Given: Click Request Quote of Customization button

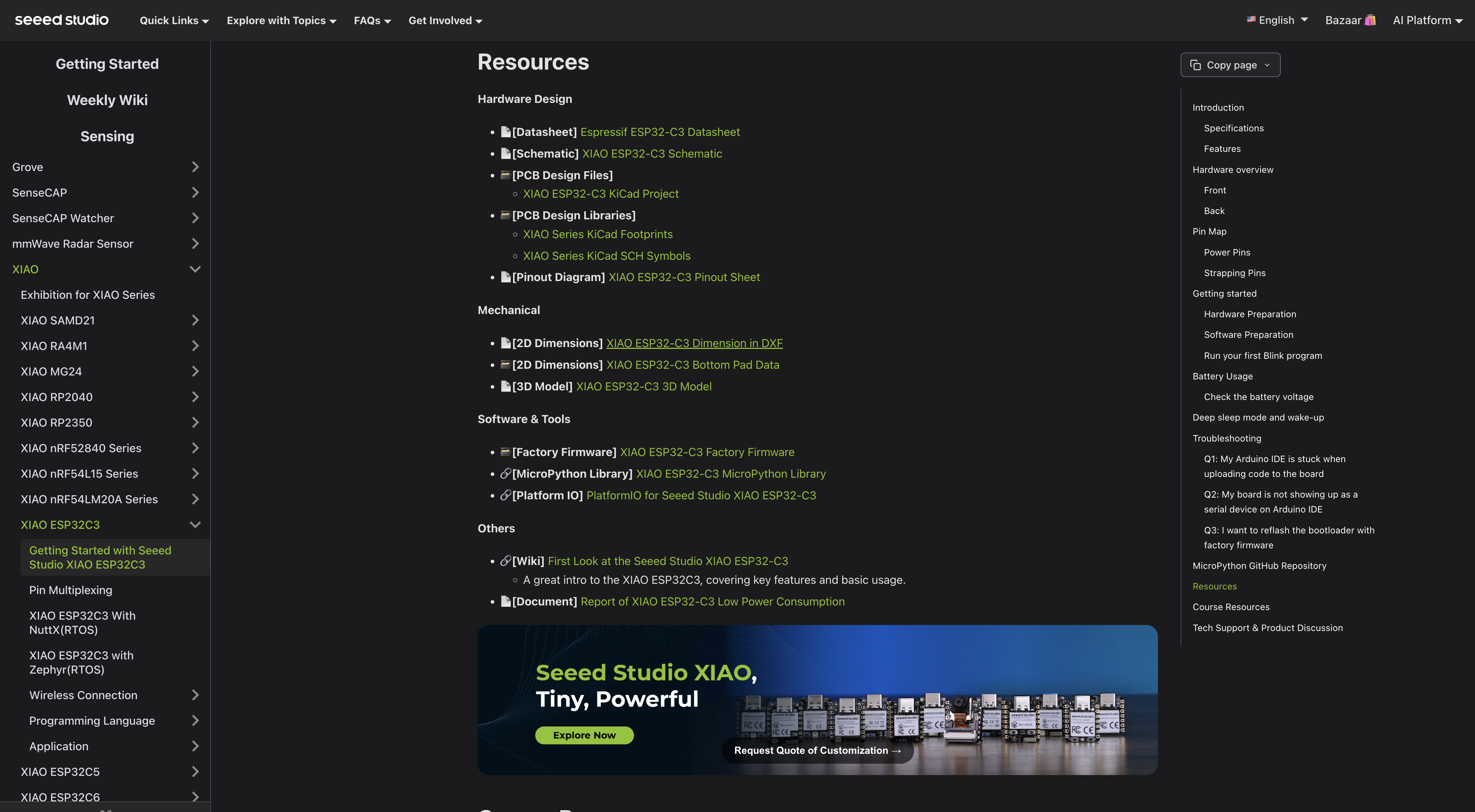Looking at the screenshot, I should click(817, 751).
